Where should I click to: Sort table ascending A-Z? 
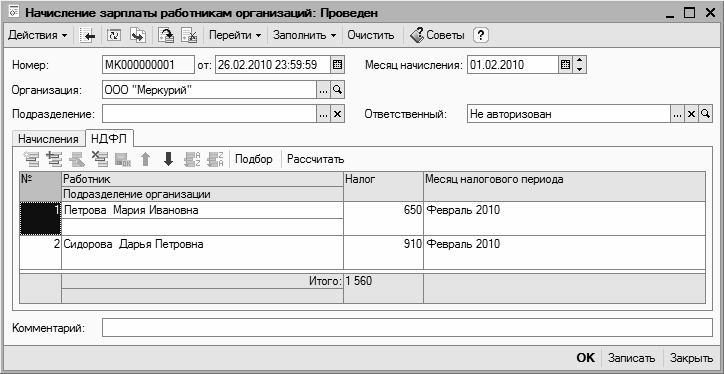coord(192,159)
